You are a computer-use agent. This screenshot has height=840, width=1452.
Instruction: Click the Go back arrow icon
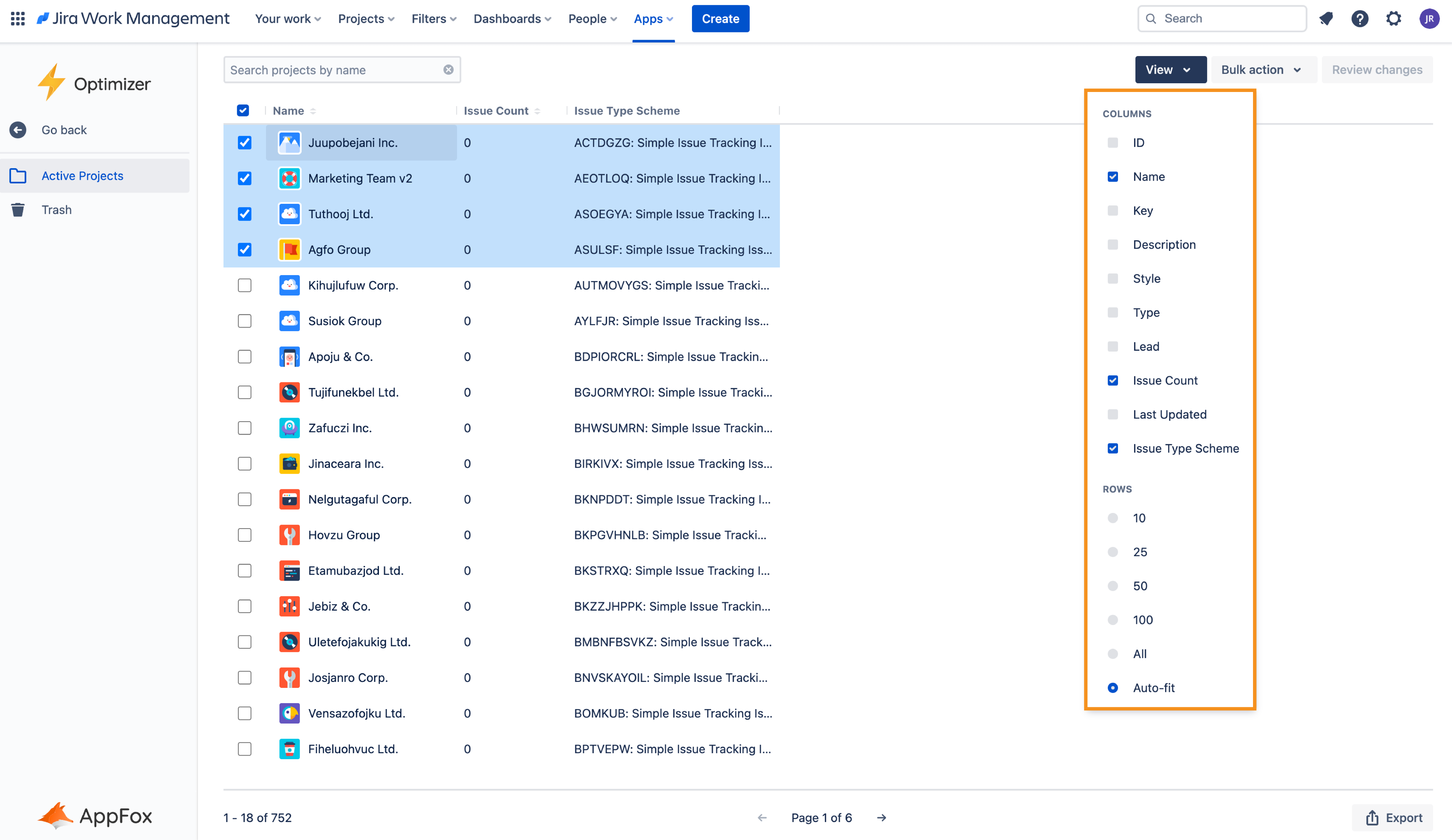click(18, 130)
